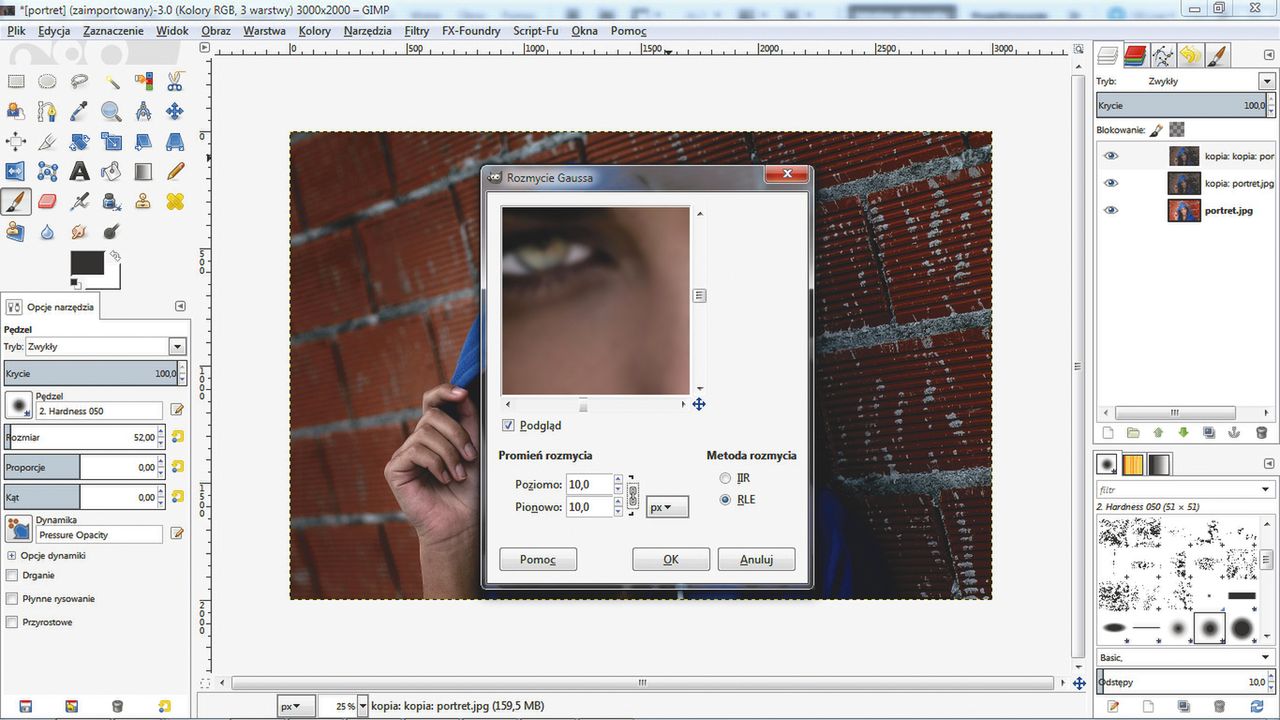Select the Fuzzy Select magic wand tool
The width and height of the screenshot is (1280, 720).
(111, 81)
